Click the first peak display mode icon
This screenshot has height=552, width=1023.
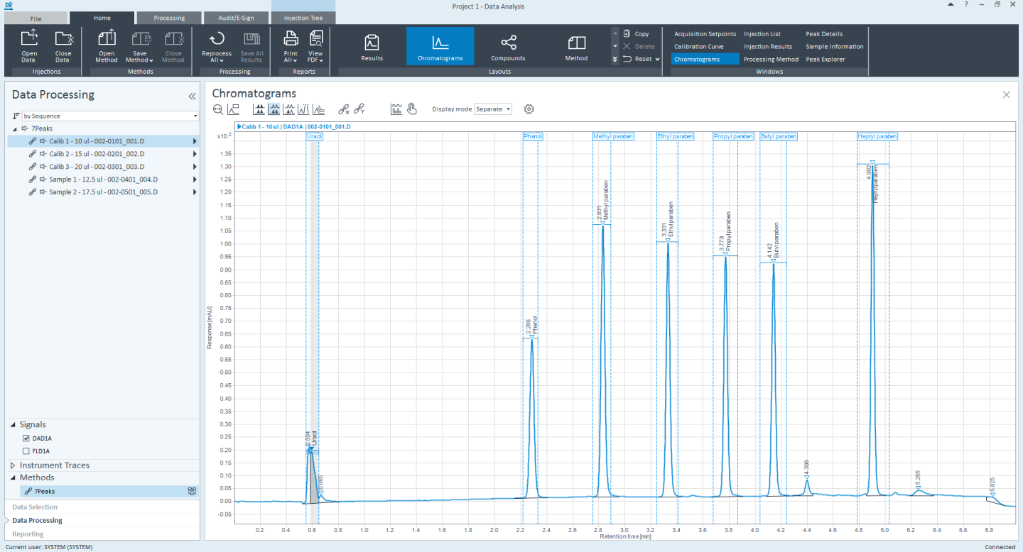pos(259,109)
